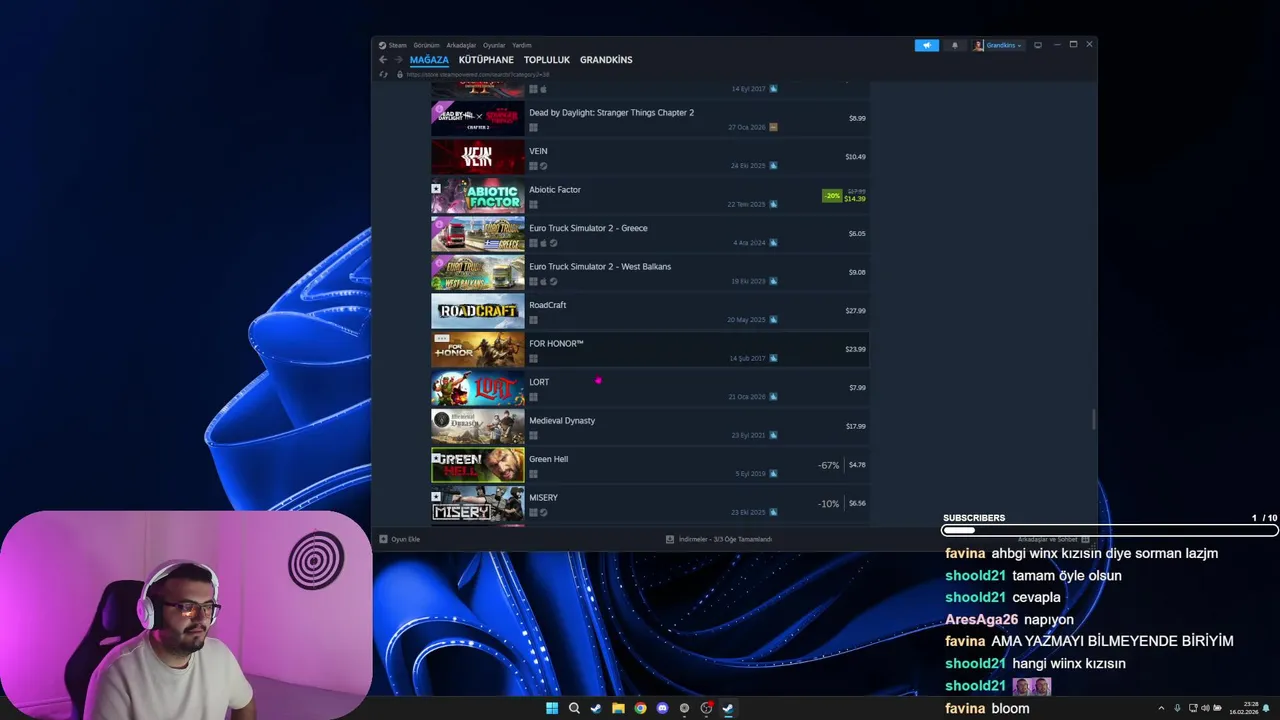This screenshot has height=720, width=1280.
Task: Click the $8.99 price for Dead by Daylight
Action: click(857, 119)
